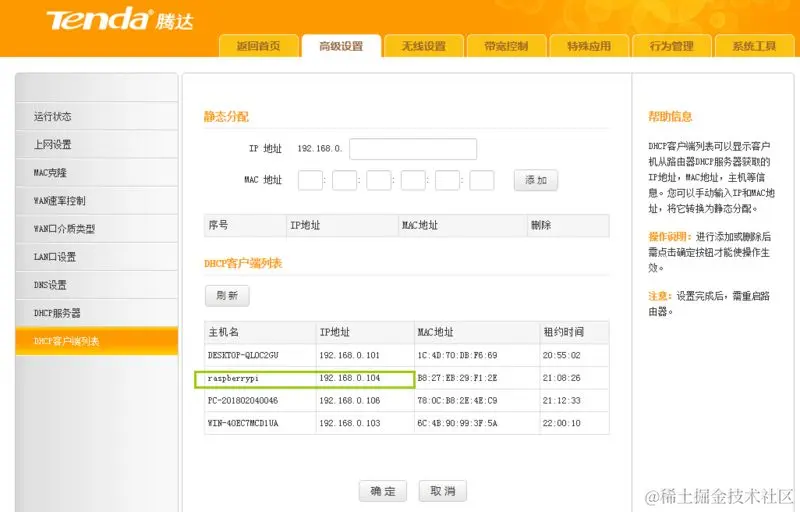Open the 无线设置 tab
Viewport: 800px width, 512px height.
(424, 46)
